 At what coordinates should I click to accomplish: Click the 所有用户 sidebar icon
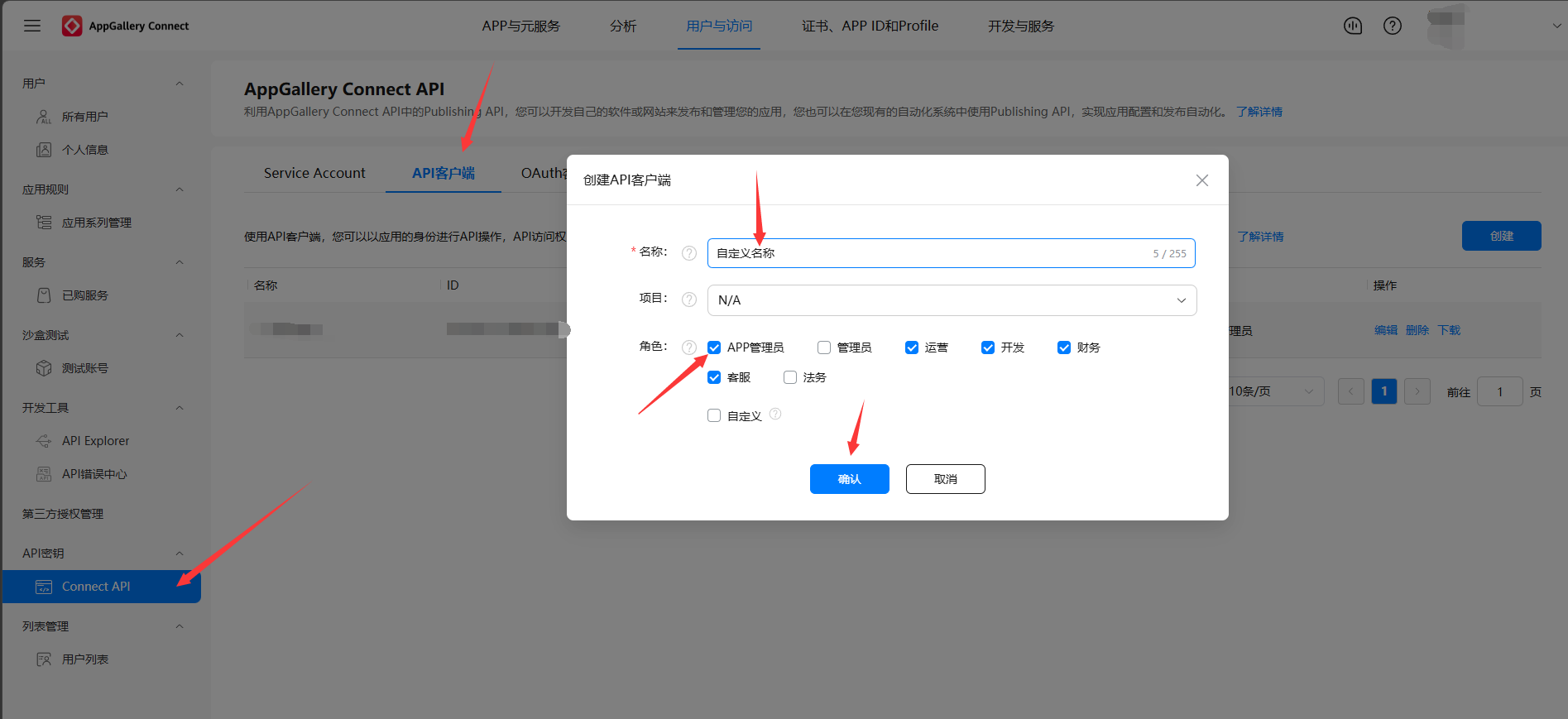tap(44, 117)
